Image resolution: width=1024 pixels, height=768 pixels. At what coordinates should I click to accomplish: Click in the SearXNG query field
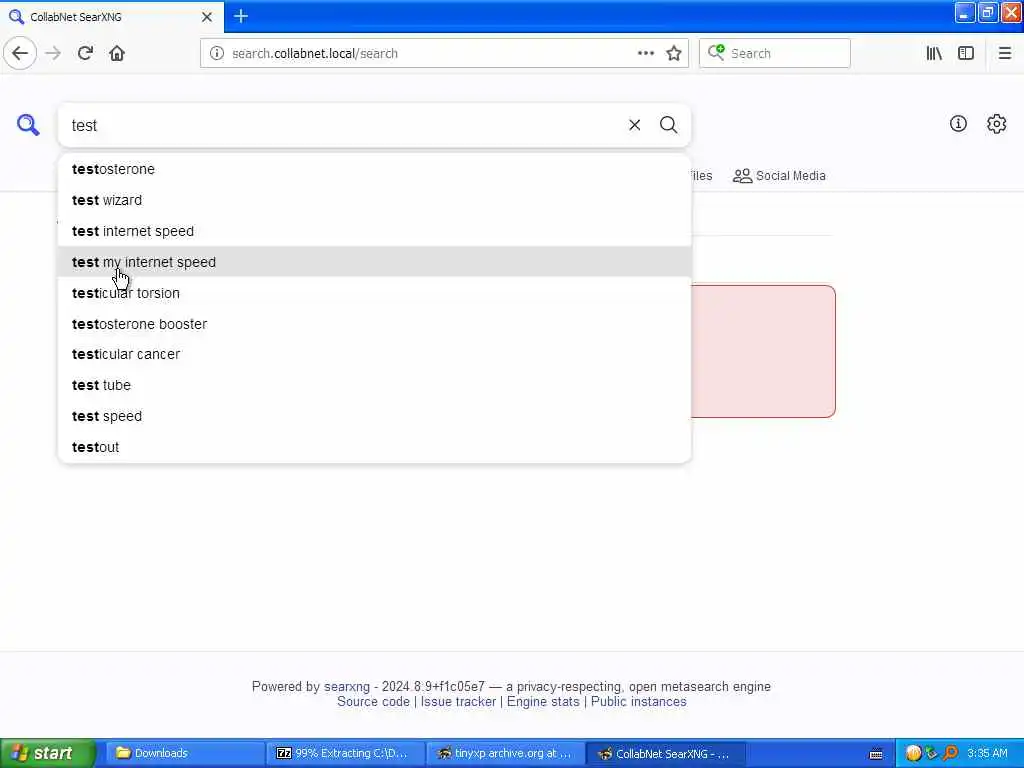[346, 125]
